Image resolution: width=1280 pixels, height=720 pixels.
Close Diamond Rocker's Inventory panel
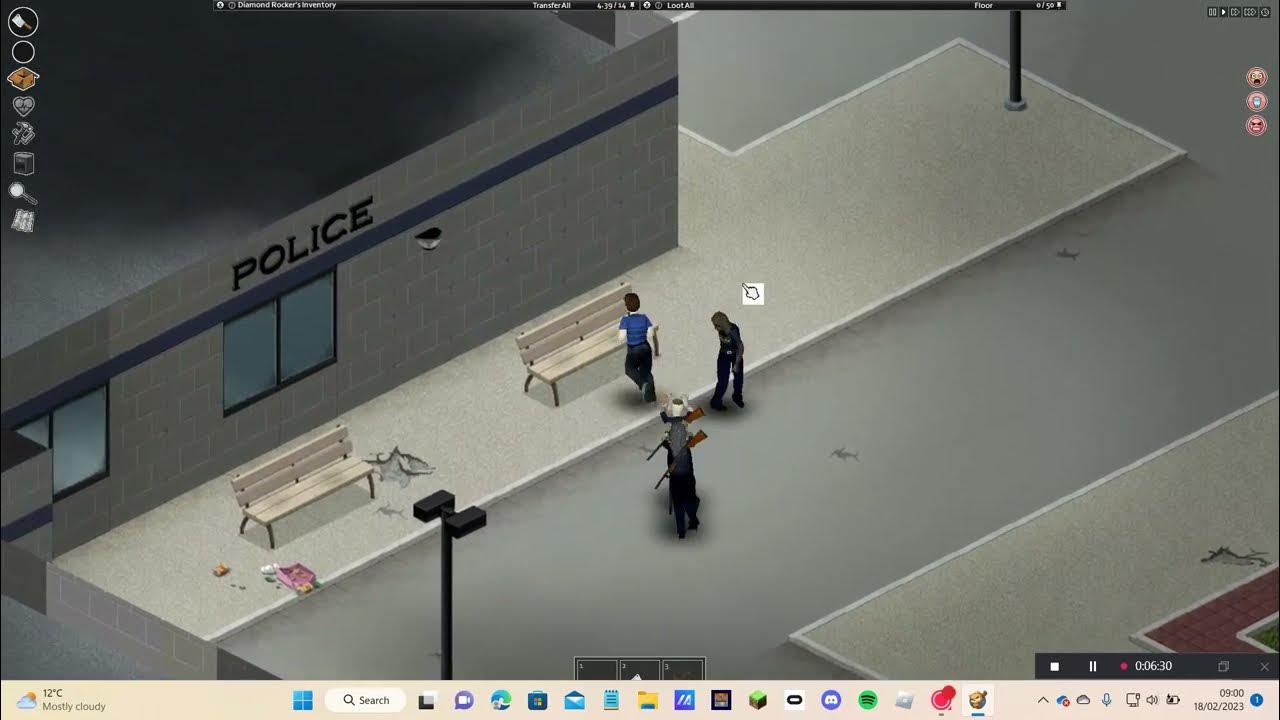coord(220,5)
